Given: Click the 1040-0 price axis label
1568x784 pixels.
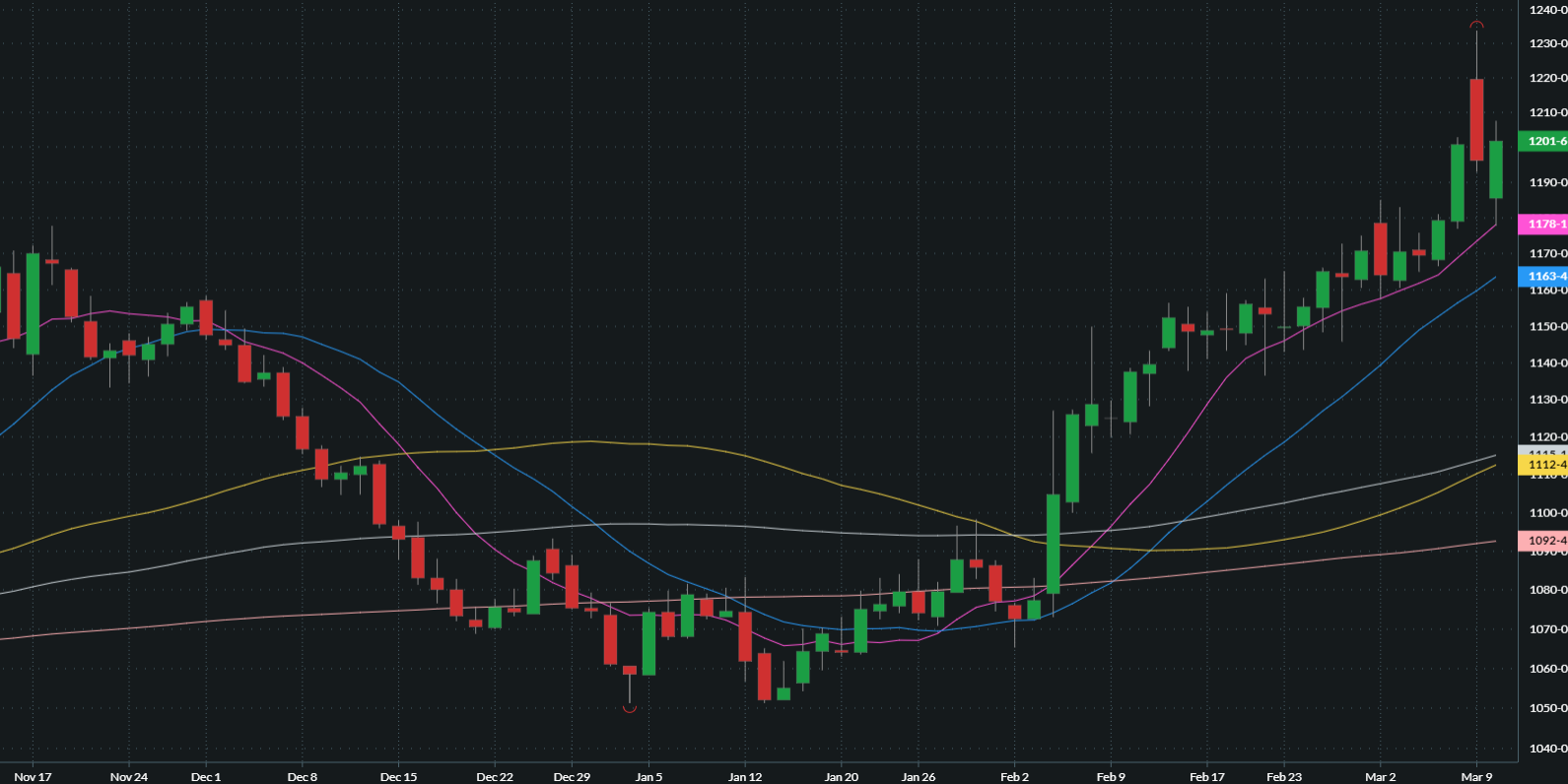Looking at the screenshot, I should tap(1547, 749).
